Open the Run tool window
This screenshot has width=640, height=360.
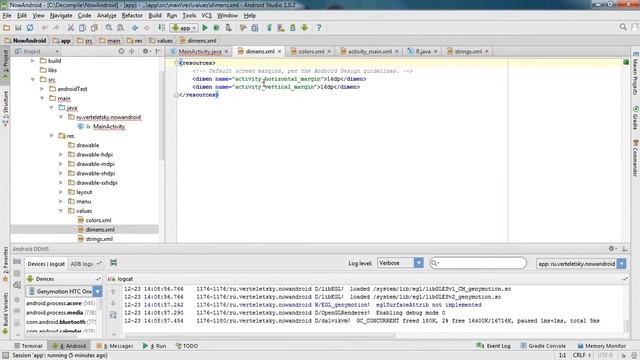point(154,346)
